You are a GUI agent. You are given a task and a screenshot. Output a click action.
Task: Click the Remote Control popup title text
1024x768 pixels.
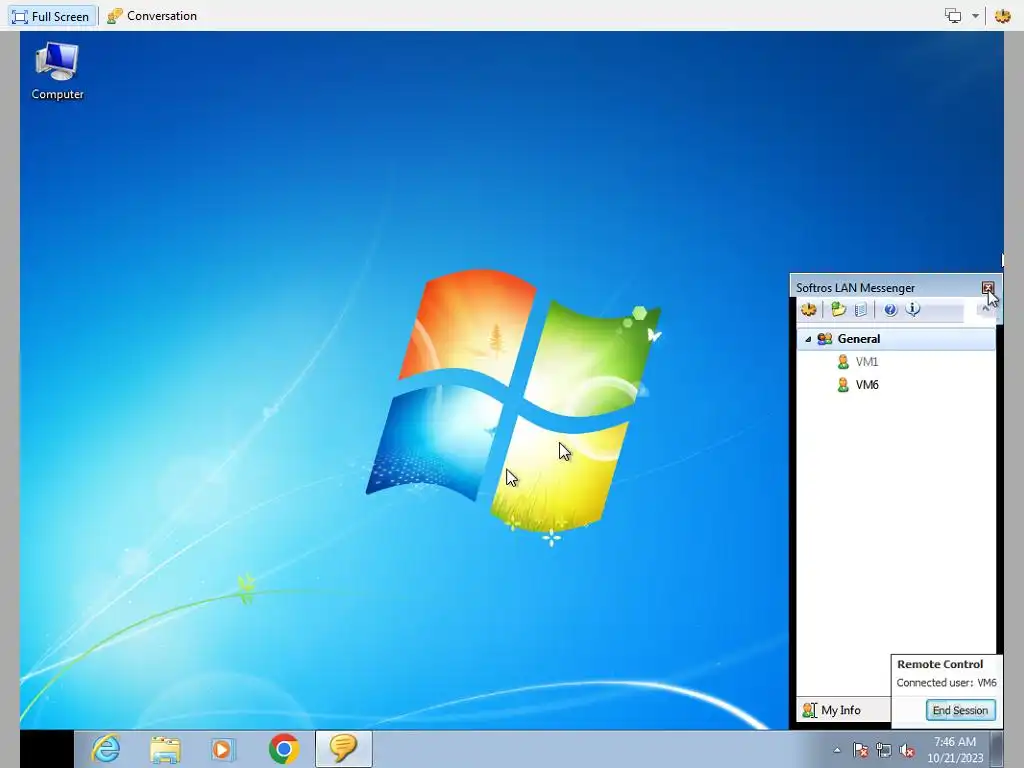pos(940,664)
